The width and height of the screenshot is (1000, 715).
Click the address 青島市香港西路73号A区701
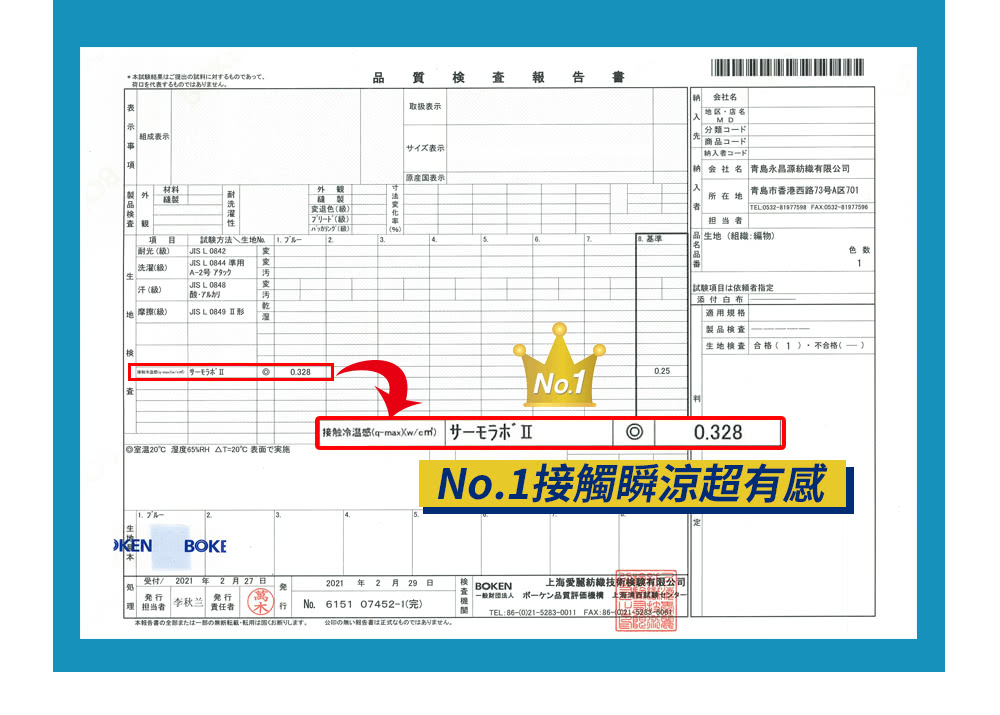tap(804, 190)
